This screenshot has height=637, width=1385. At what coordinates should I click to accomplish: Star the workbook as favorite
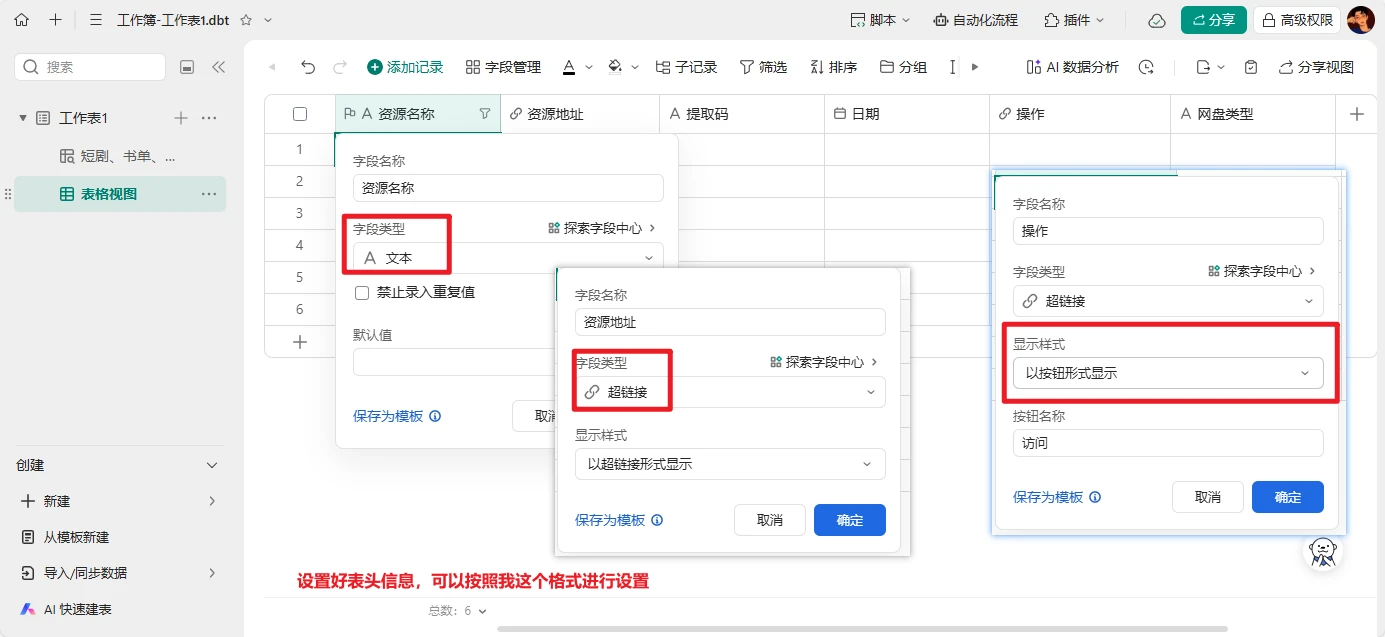coord(246,20)
